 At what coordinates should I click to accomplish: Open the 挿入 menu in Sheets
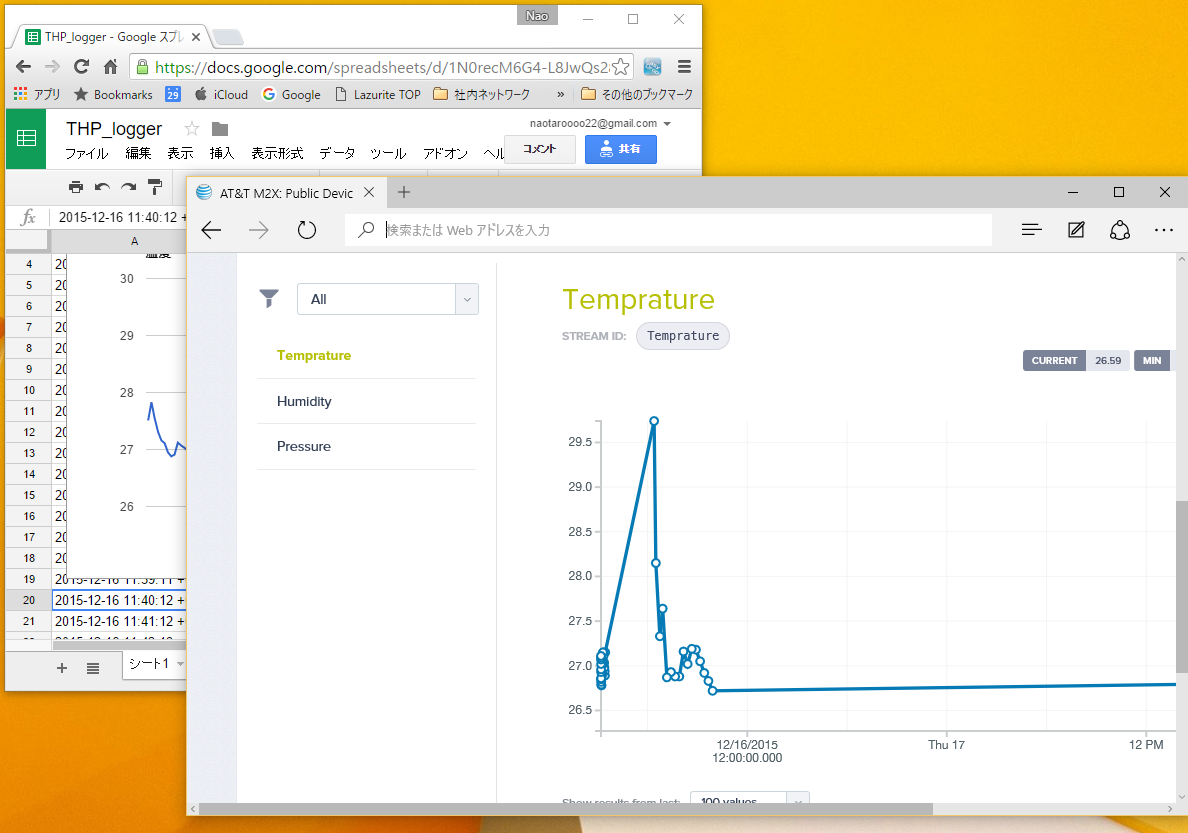pos(222,153)
